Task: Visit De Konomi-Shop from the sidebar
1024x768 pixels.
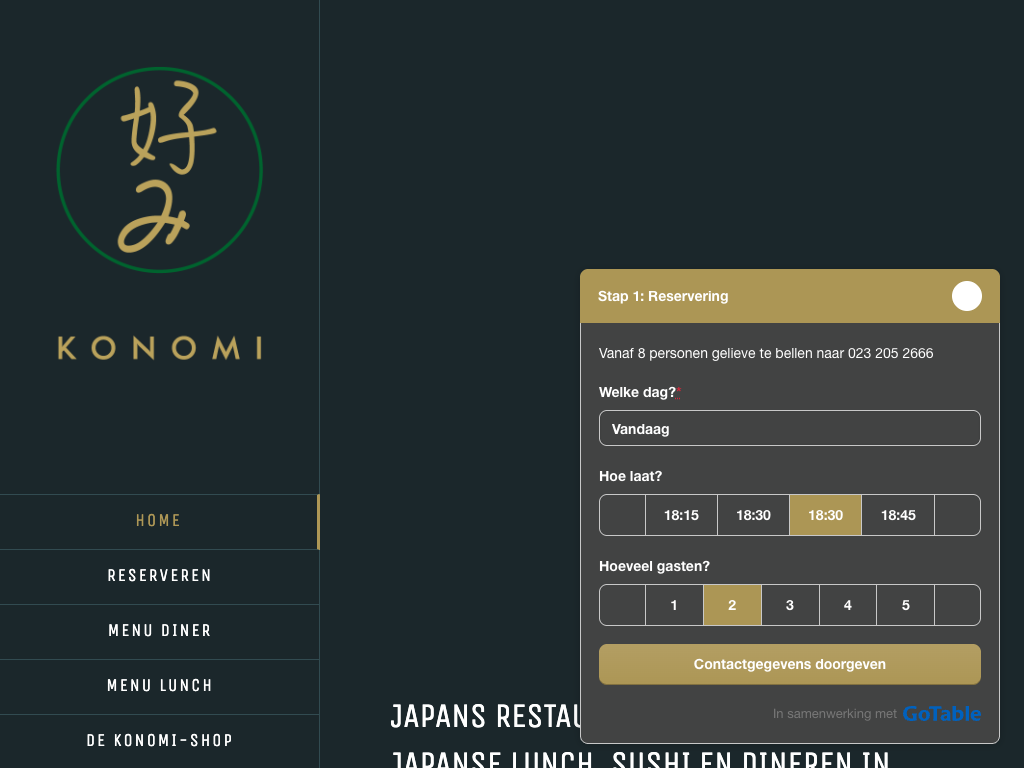Action: click(x=159, y=741)
